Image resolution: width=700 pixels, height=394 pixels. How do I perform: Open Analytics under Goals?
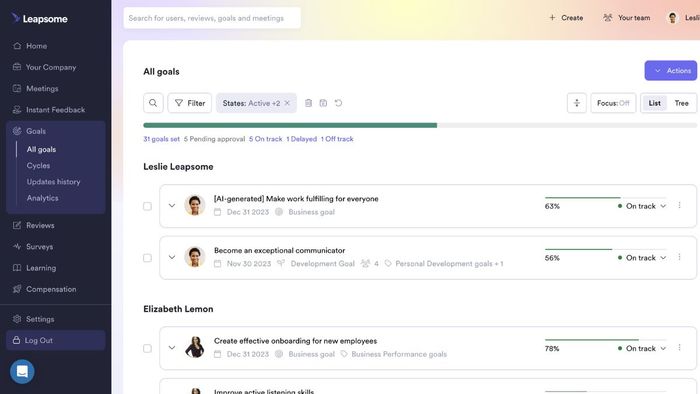point(42,198)
